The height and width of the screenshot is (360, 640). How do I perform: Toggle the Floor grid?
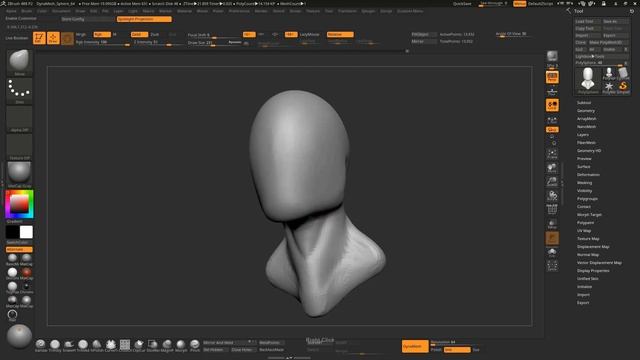552,91
